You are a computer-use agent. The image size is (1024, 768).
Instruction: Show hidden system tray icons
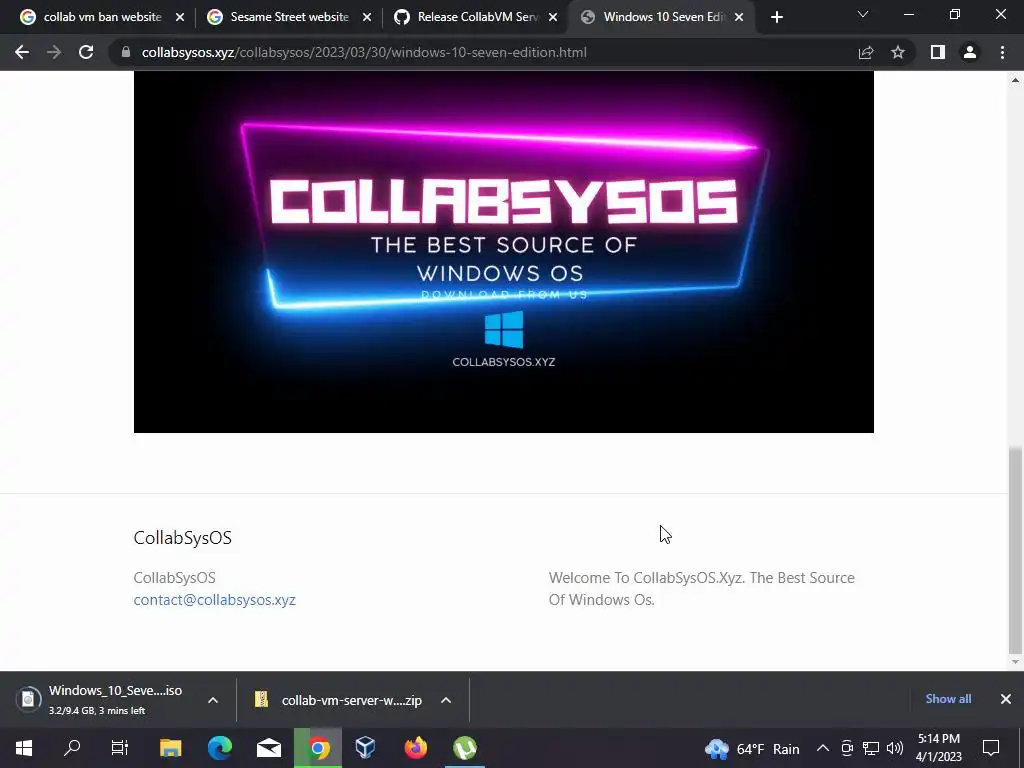pos(823,748)
